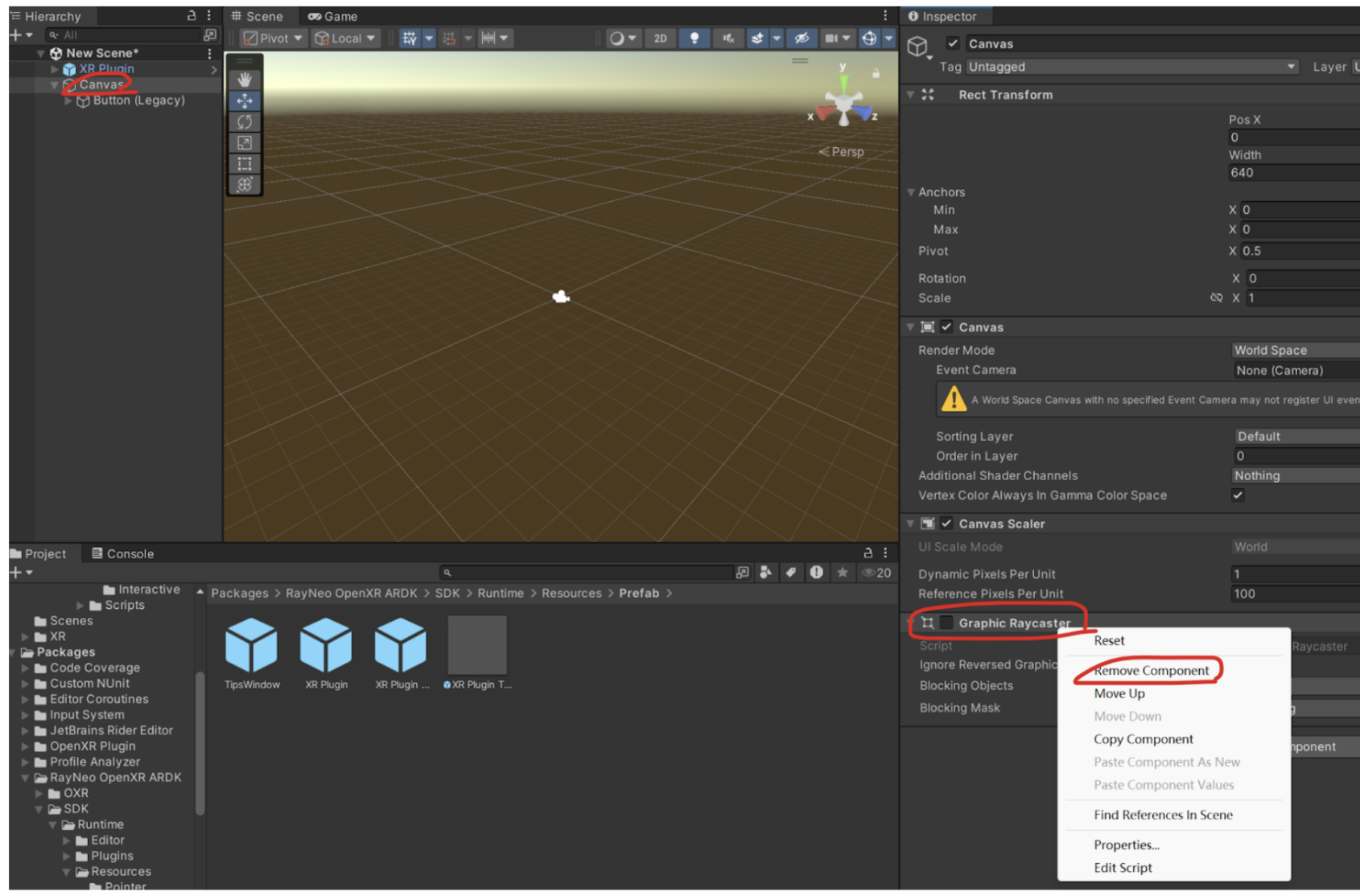The image size is (1360, 896).
Task: Click the Gizmos globe icon
Action: (x=869, y=38)
